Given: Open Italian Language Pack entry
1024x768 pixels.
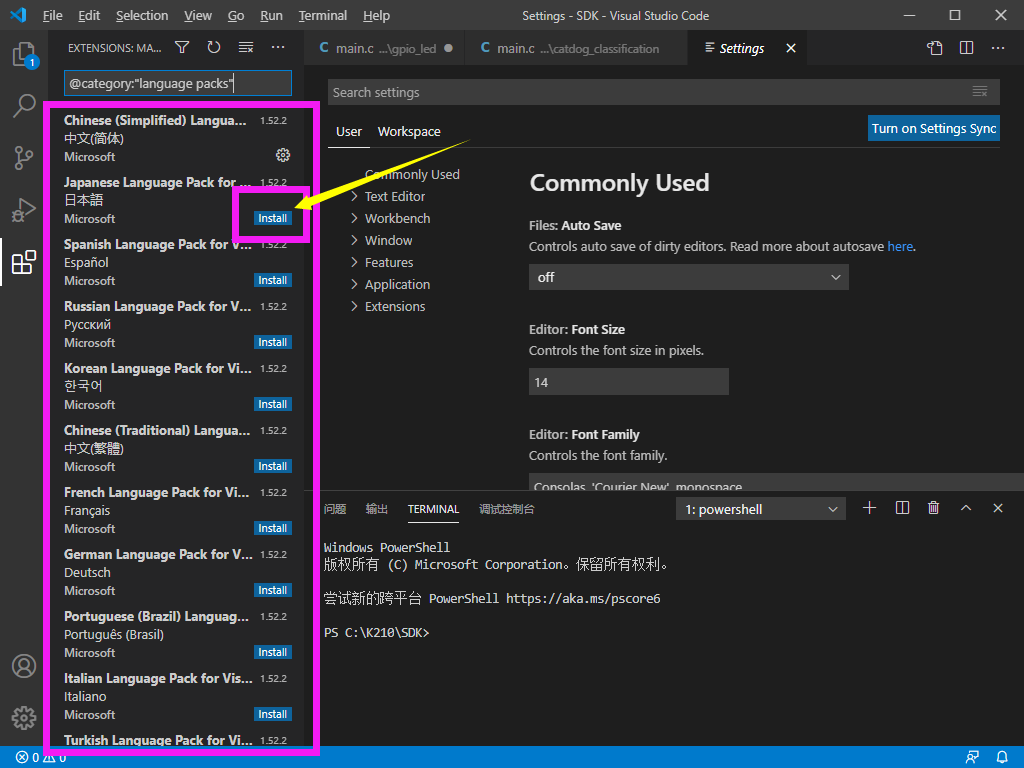Looking at the screenshot, I should 178,696.
